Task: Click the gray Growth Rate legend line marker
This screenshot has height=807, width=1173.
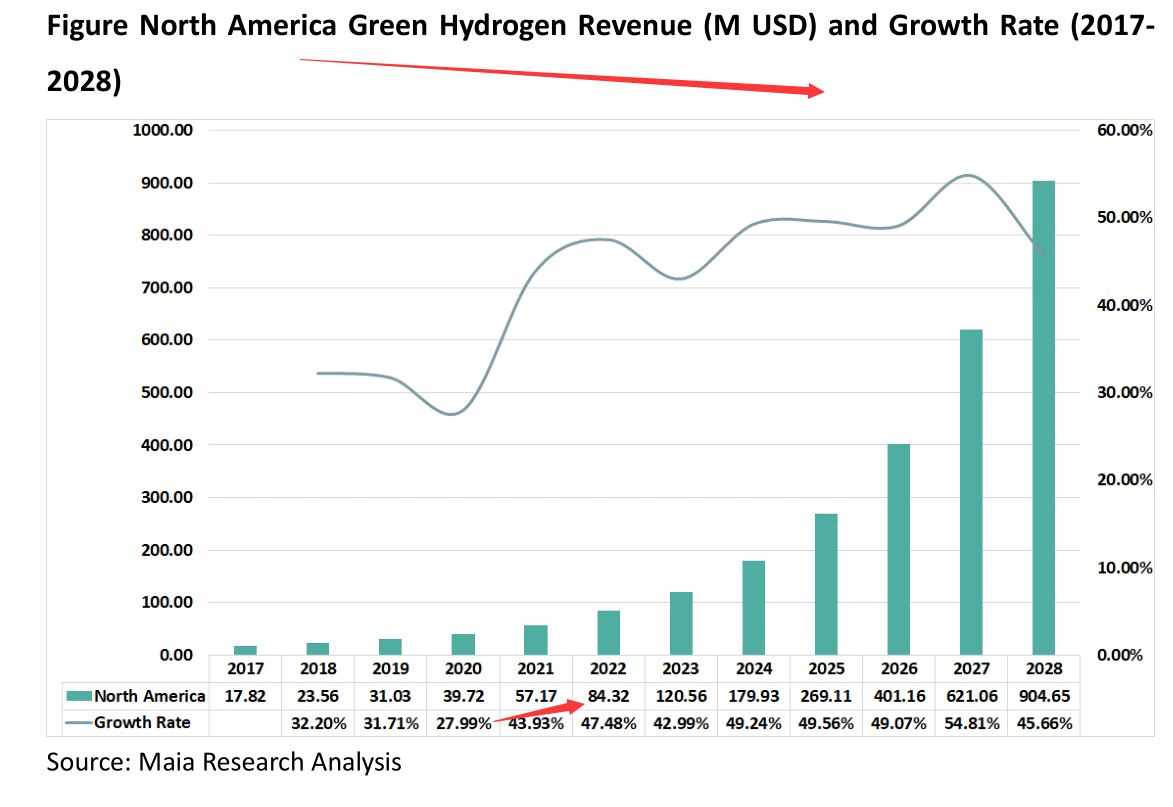Action: coord(78,722)
